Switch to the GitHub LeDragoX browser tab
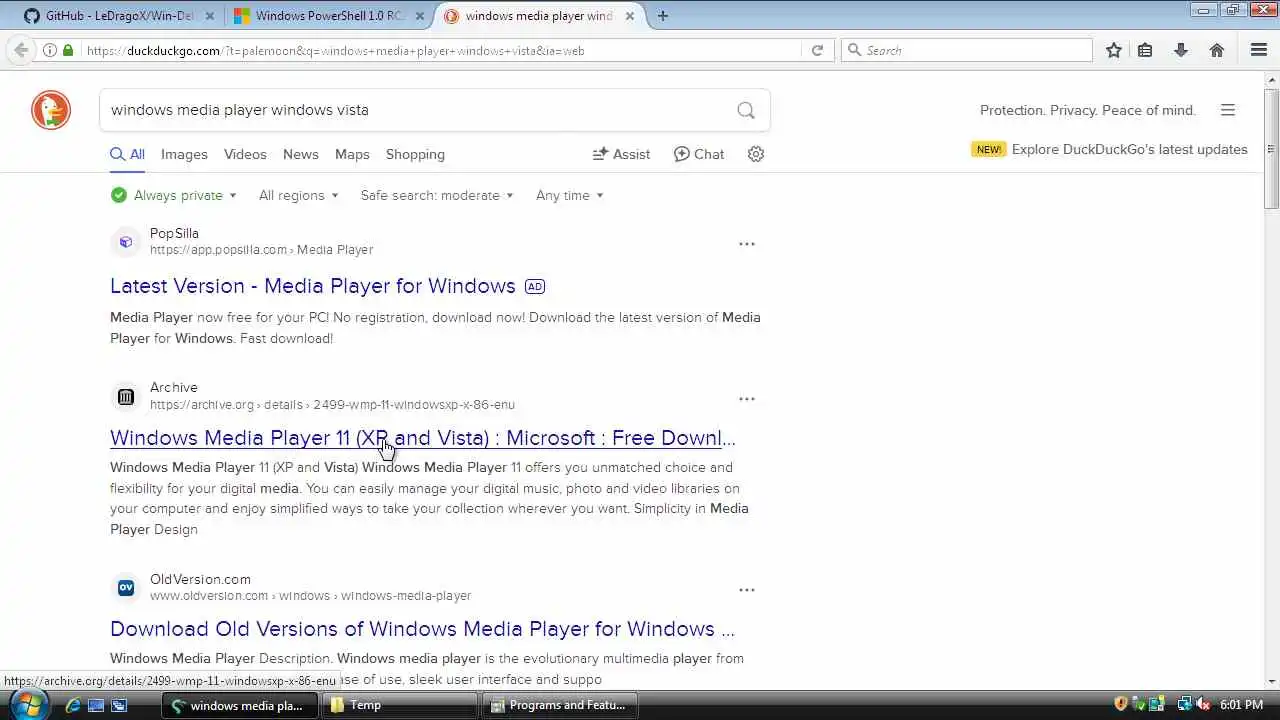This screenshot has height=720, width=1280. [118, 16]
